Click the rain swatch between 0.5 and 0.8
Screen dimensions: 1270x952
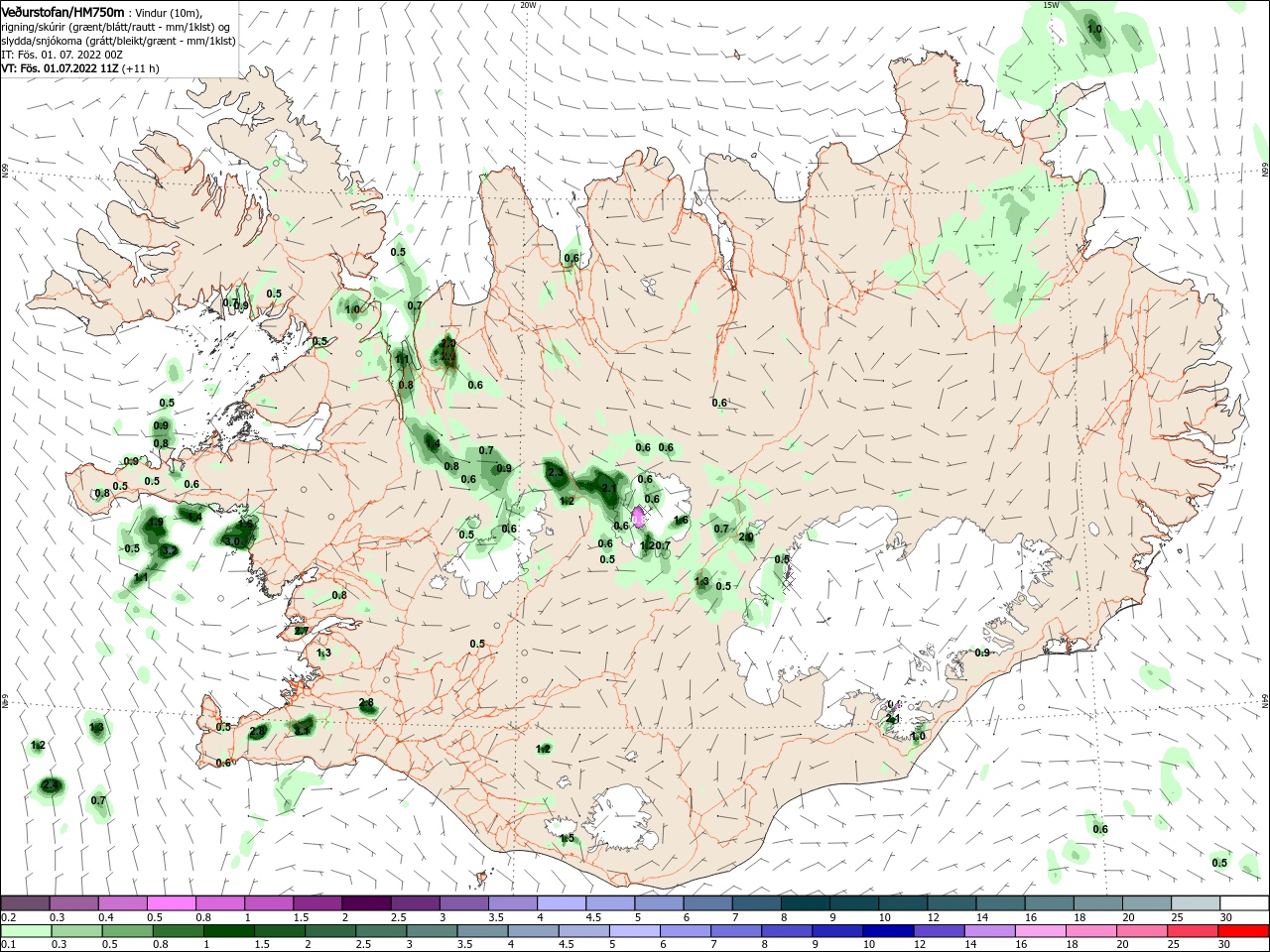(127, 931)
